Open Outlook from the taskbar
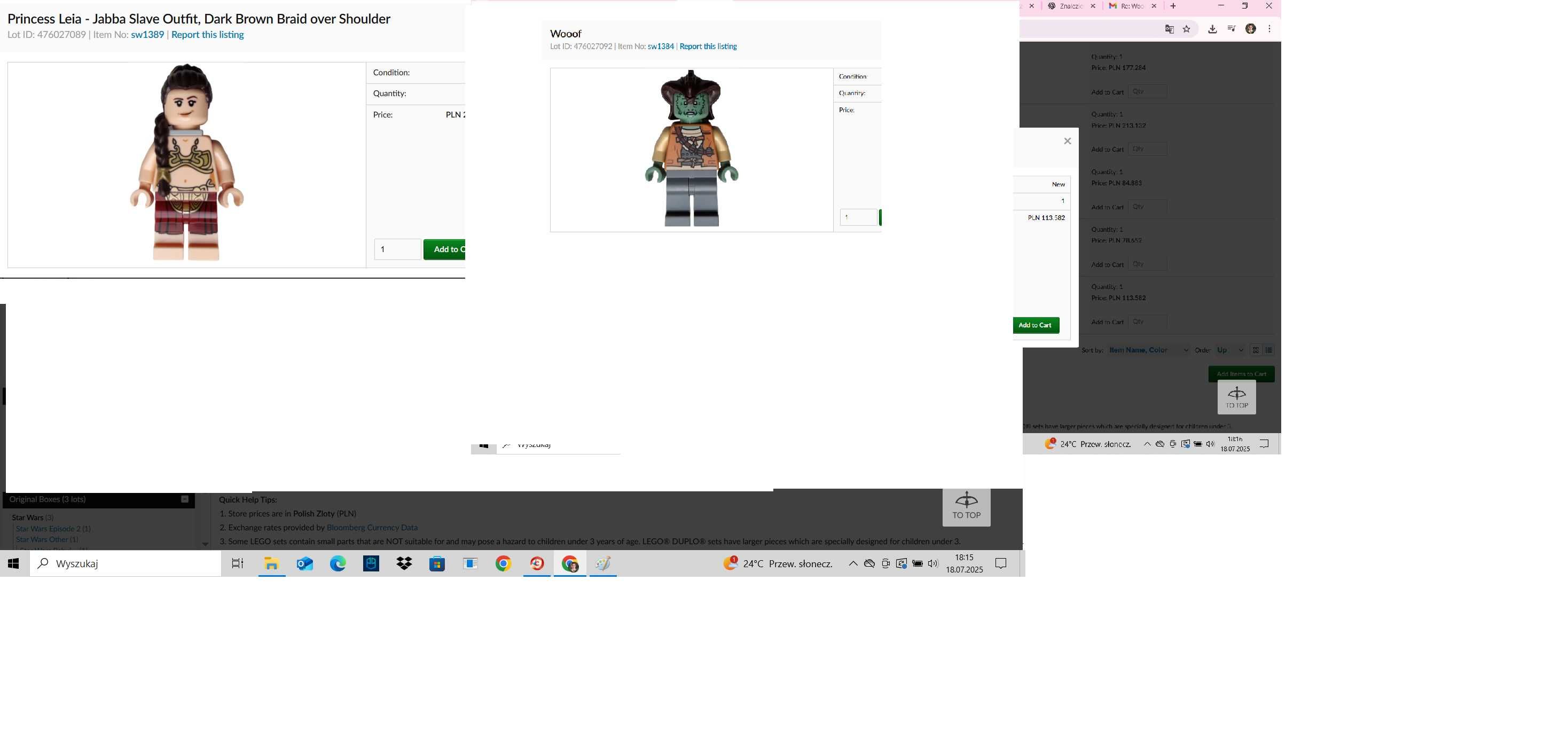This screenshot has height=737, width=1568. point(305,563)
